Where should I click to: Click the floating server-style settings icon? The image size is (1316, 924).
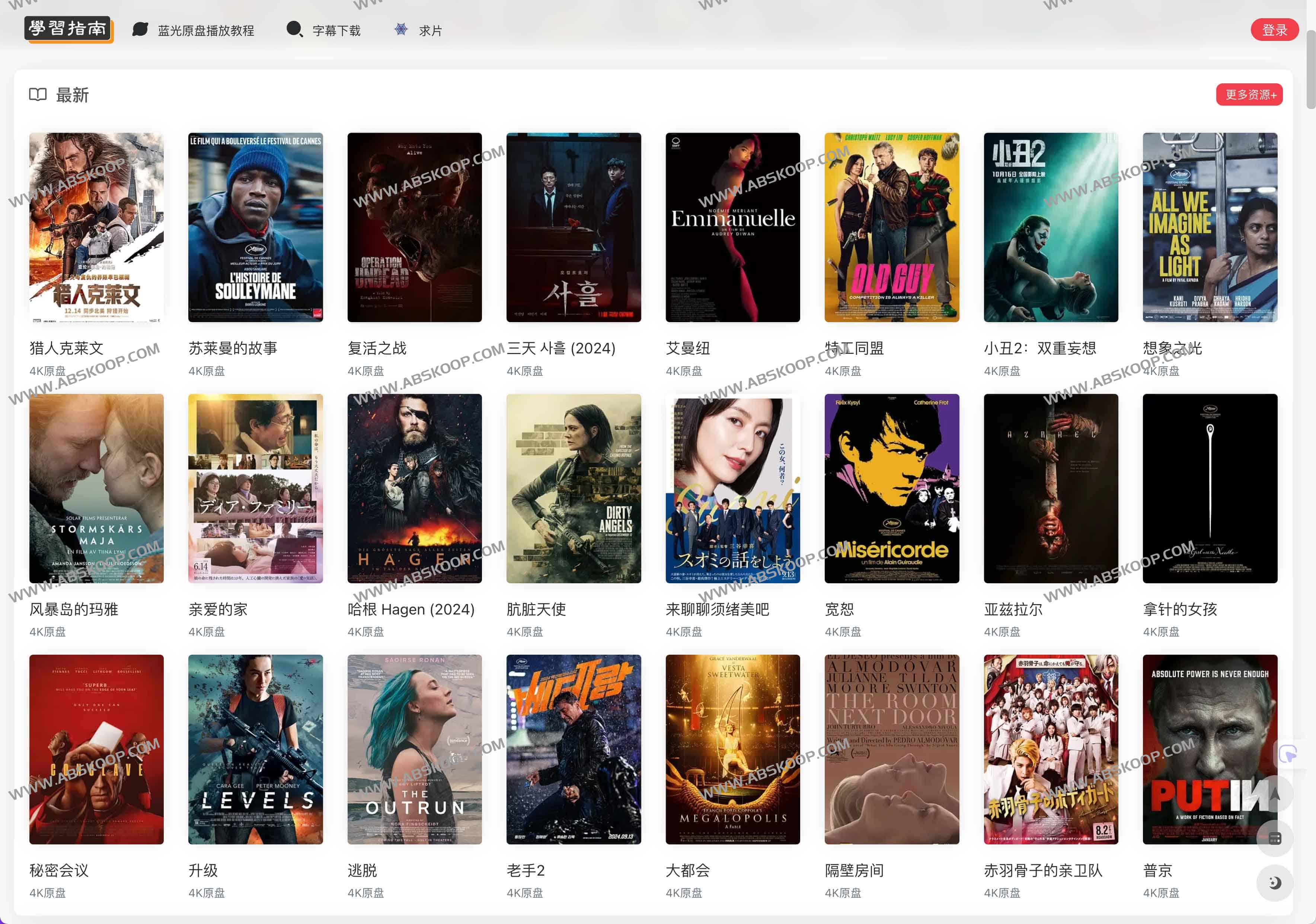[1274, 839]
